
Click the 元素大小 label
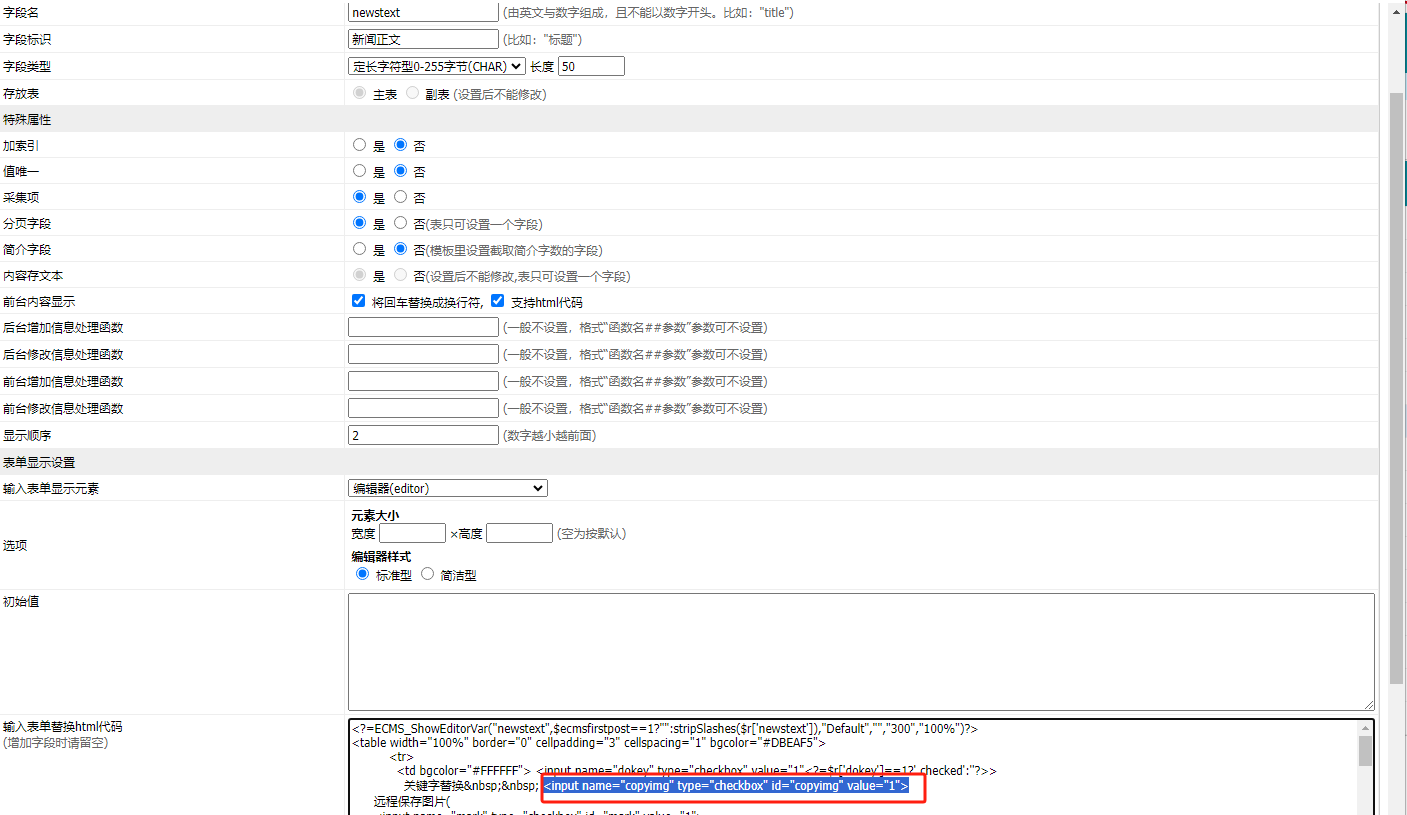coord(375,515)
